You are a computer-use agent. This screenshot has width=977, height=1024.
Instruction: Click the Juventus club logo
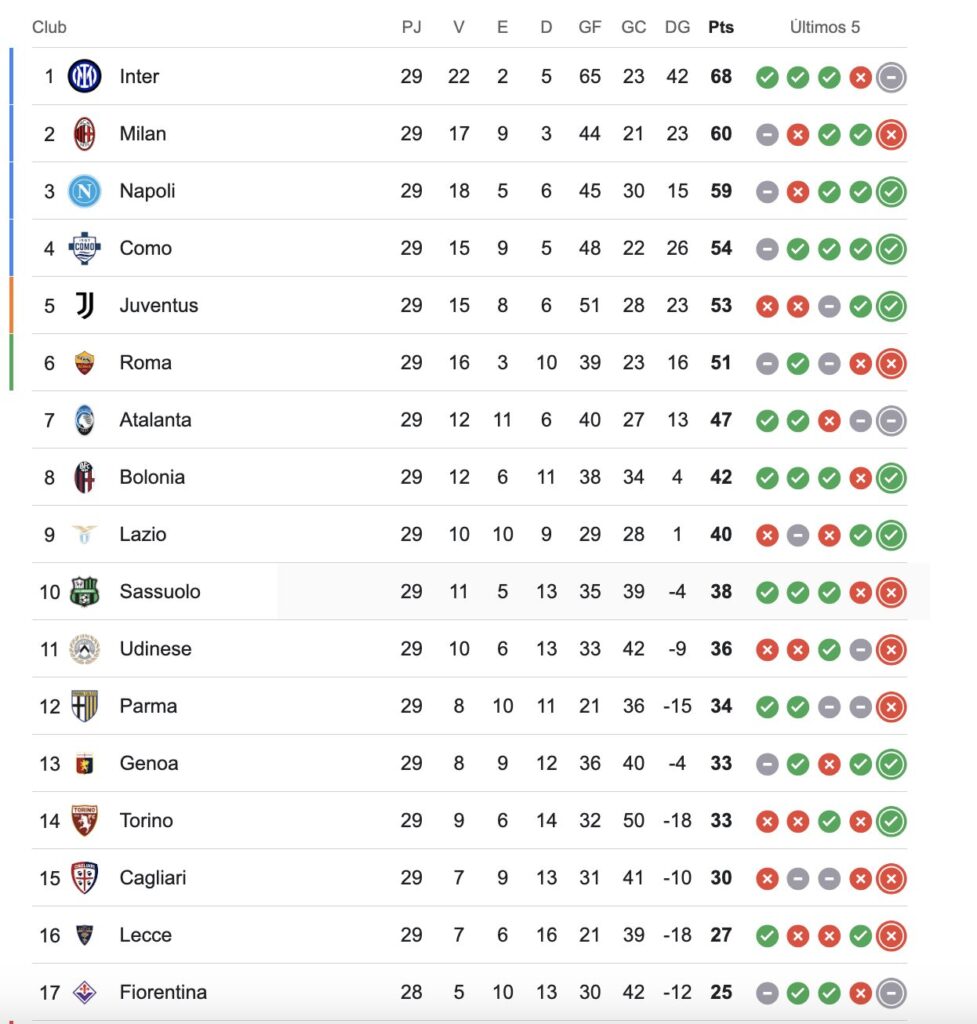pos(84,306)
